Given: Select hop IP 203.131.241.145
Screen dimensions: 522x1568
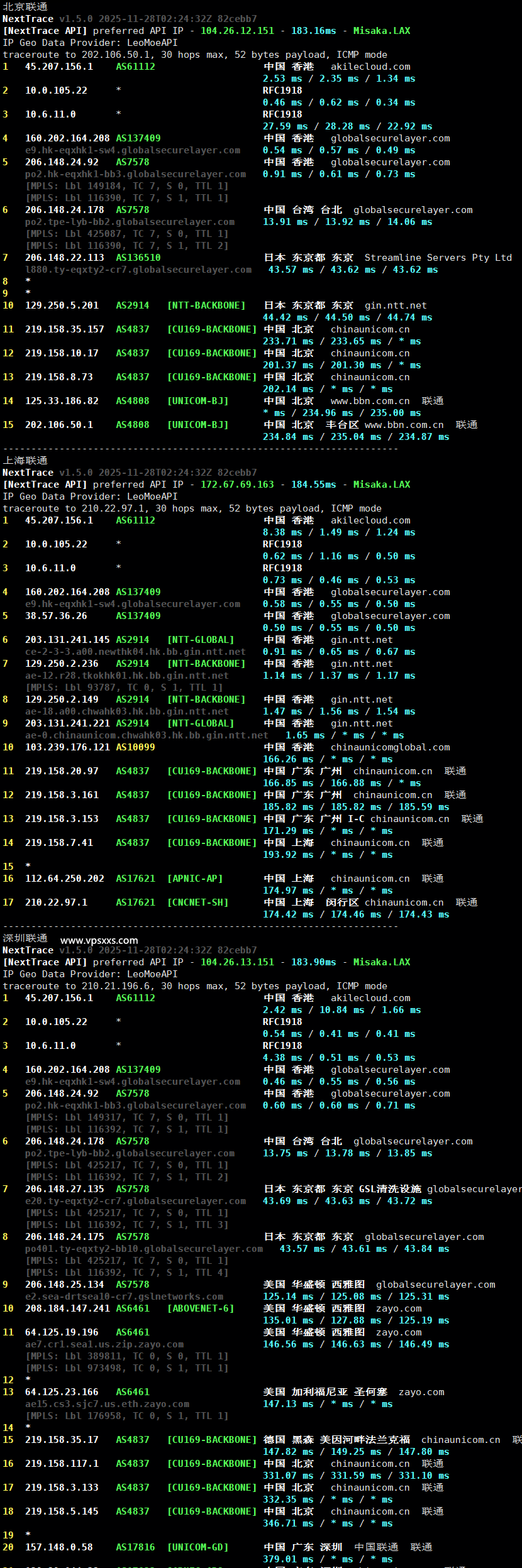Looking at the screenshot, I should 67,640.
